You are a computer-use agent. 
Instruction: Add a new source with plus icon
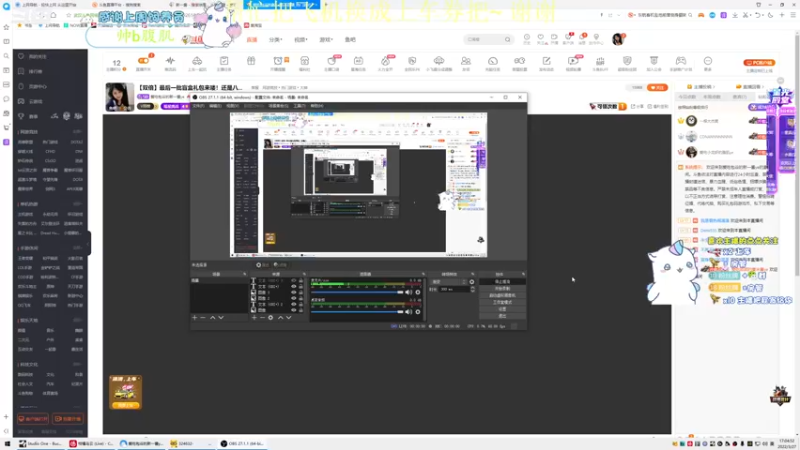(x=254, y=318)
